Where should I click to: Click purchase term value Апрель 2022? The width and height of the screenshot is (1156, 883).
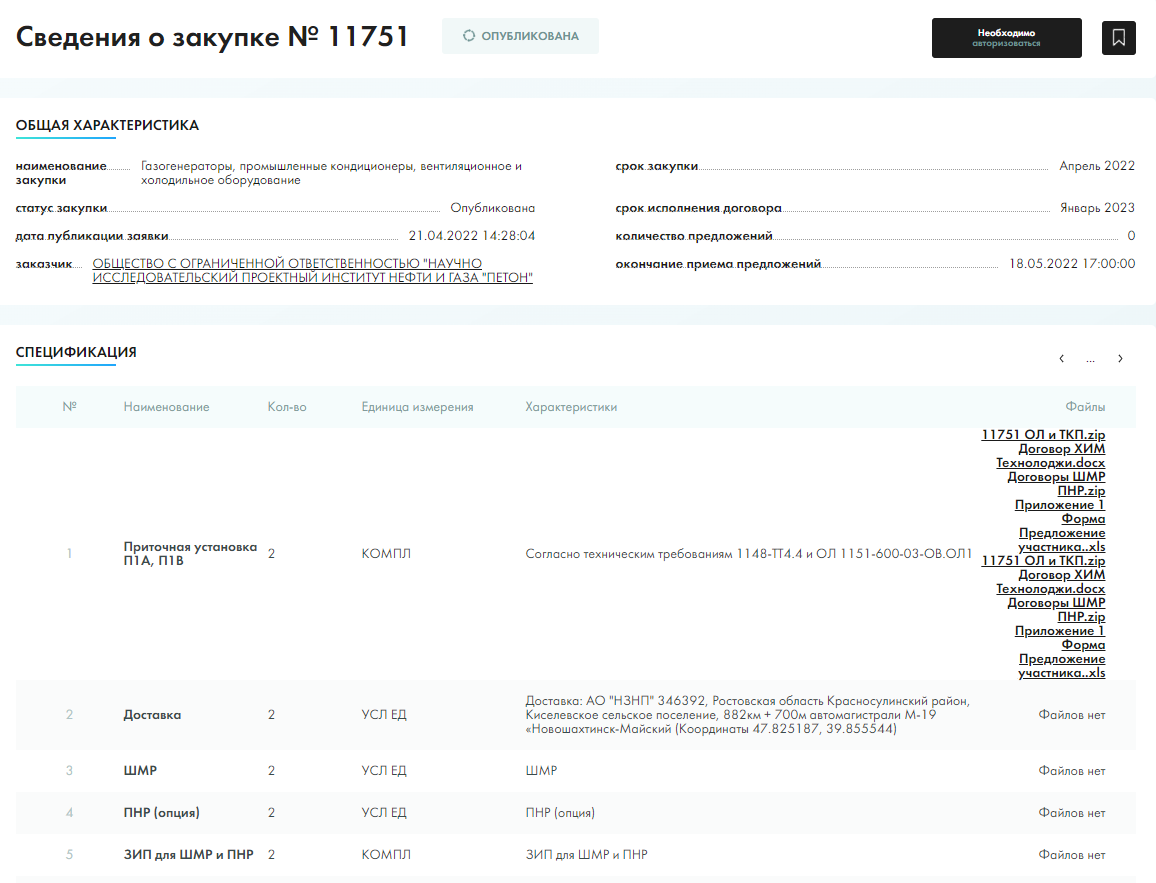(x=1097, y=166)
